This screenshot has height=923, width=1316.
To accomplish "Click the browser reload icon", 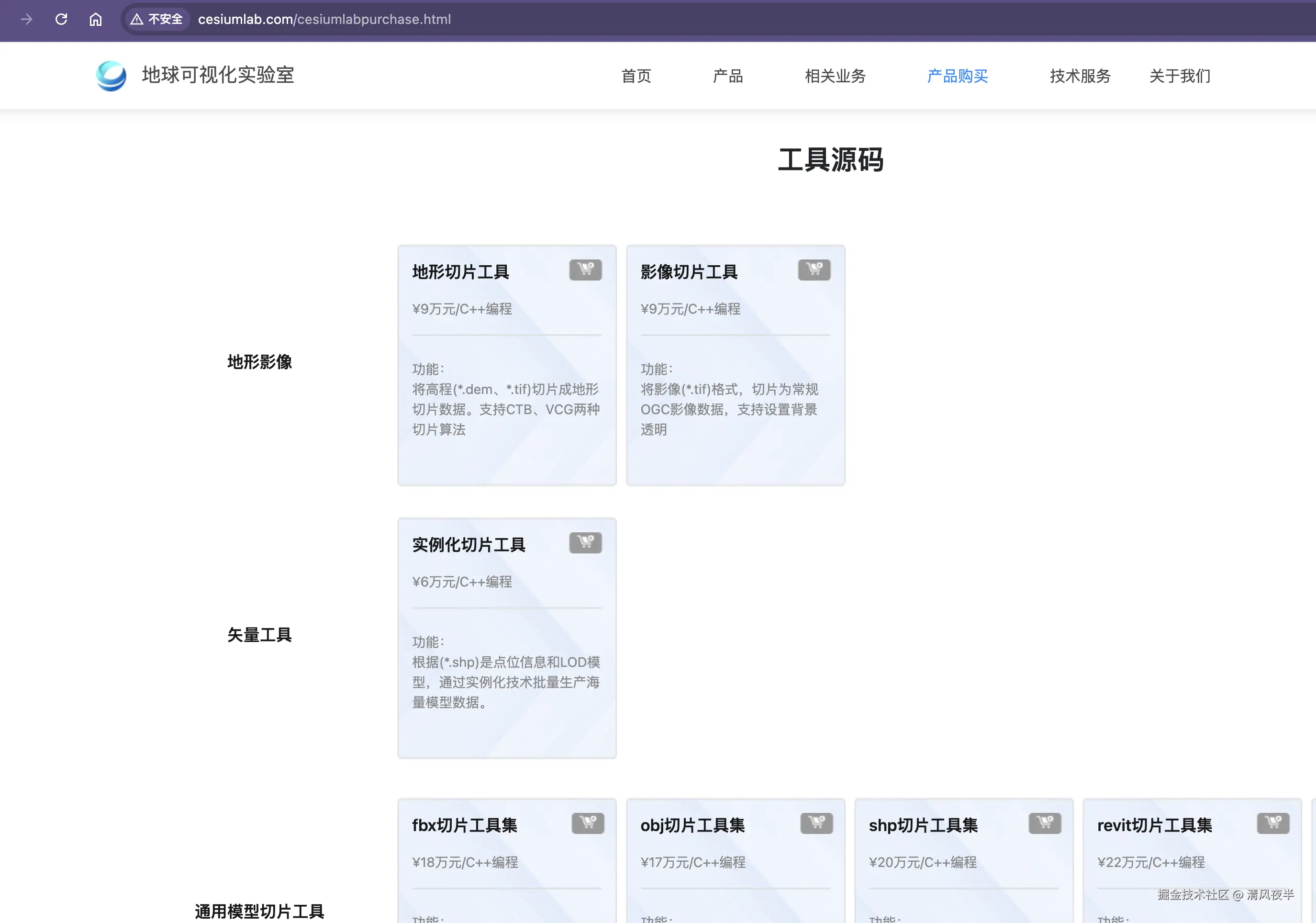I will point(61,20).
